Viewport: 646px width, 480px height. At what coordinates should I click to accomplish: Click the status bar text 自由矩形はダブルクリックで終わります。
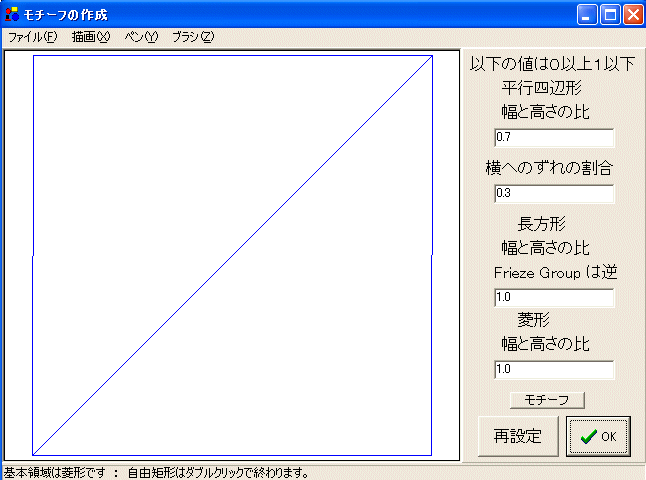218,473
